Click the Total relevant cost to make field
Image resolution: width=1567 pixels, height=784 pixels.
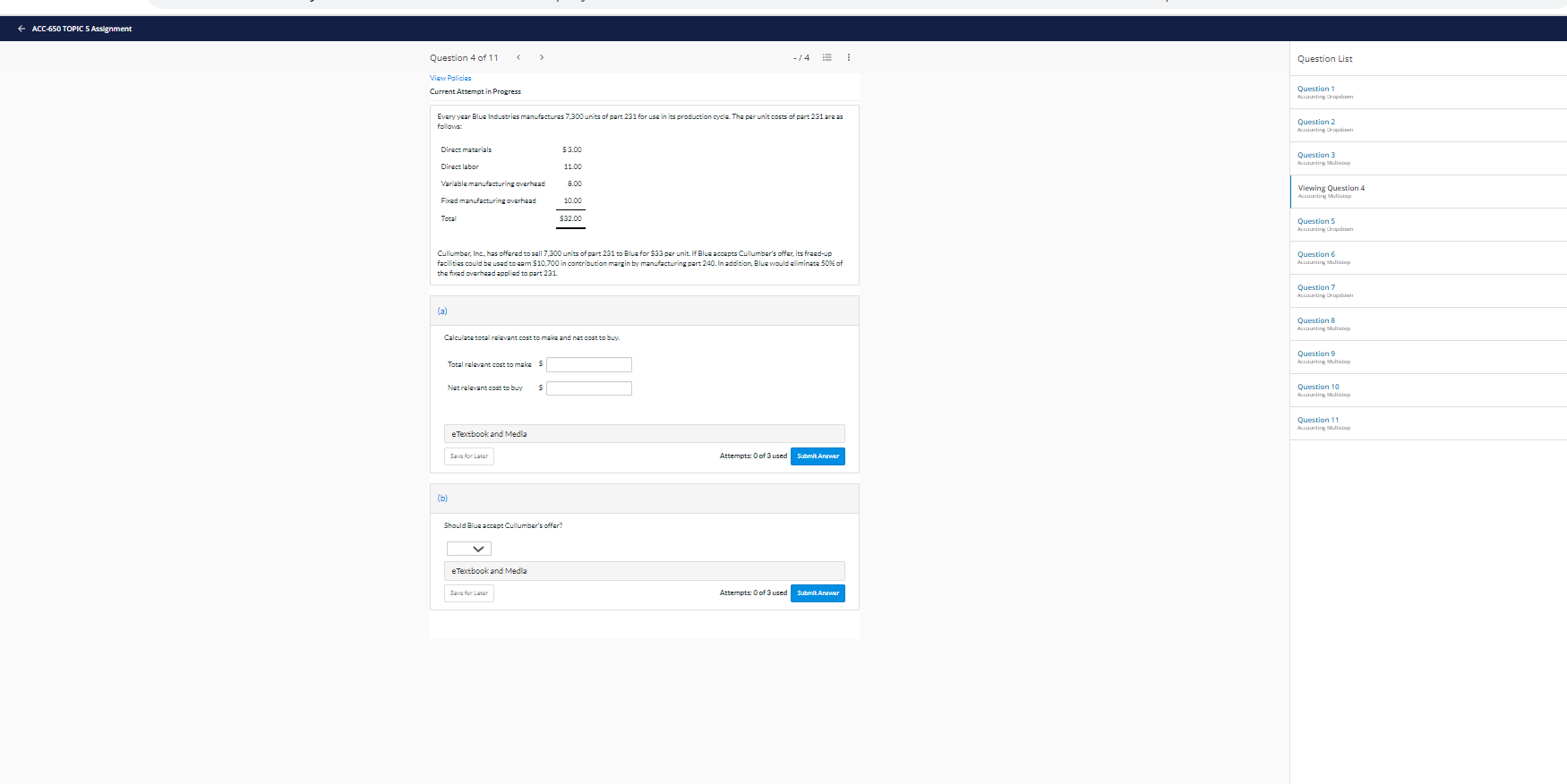[589, 364]
